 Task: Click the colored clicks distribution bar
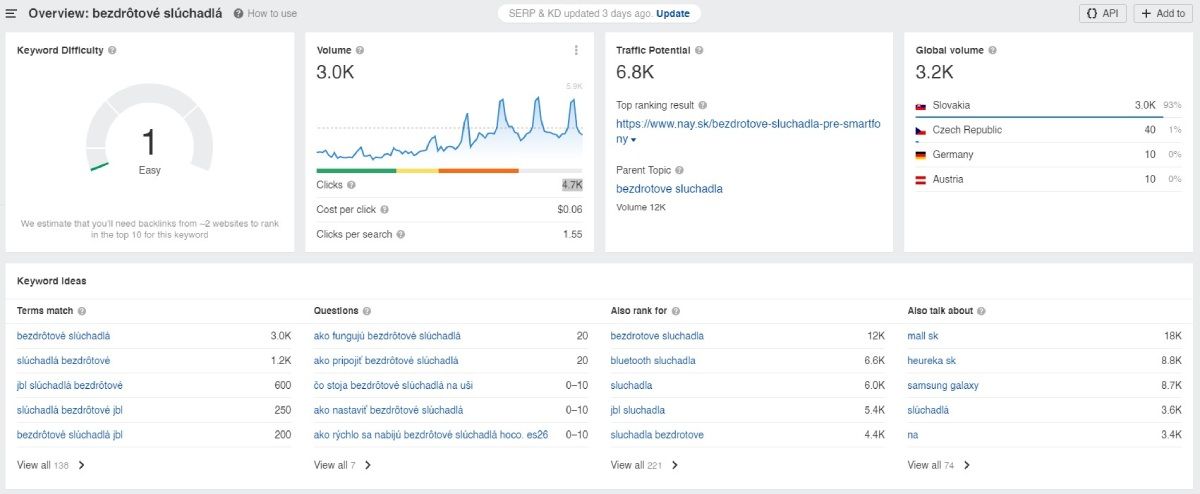point(450,171)
